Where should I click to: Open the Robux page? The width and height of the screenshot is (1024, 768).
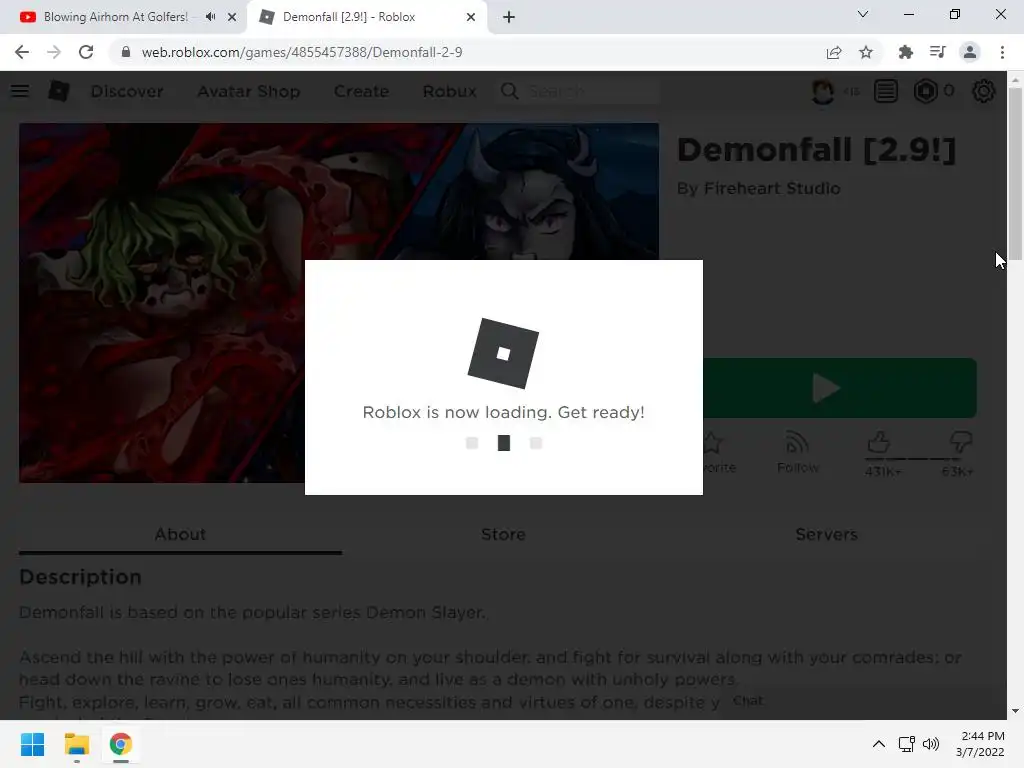(449, 91)
